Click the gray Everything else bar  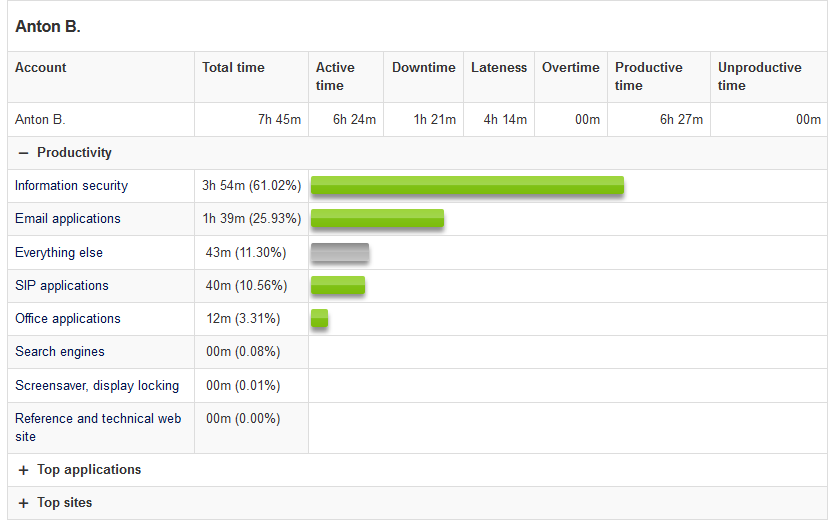point(340,253)
